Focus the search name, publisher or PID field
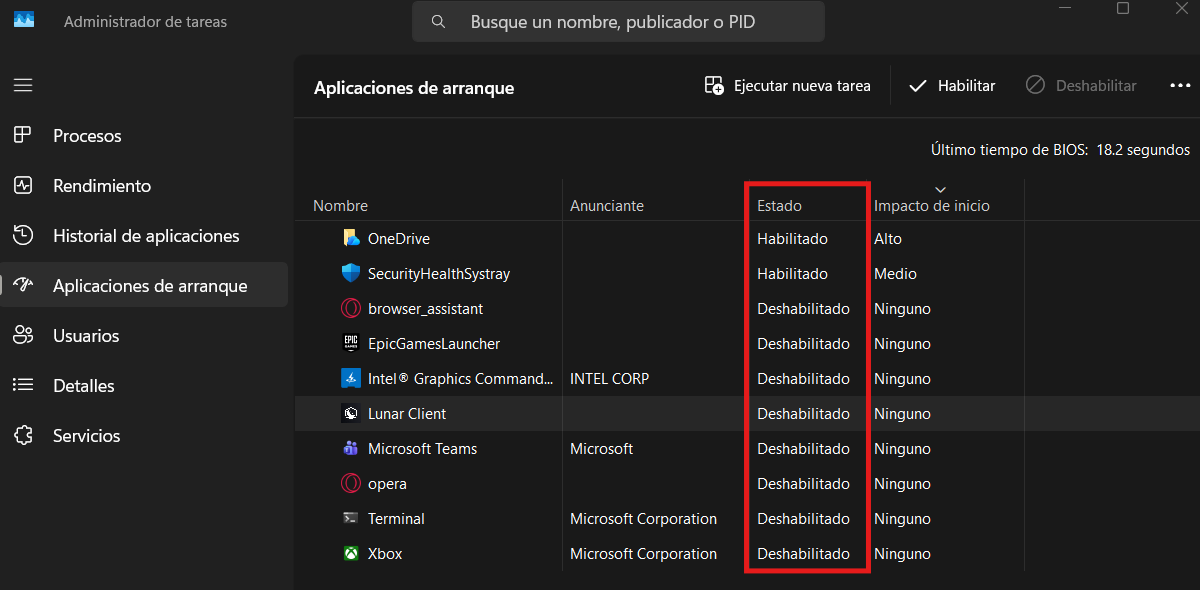The height and width of the screenshot is (590, 1200). 618,21
